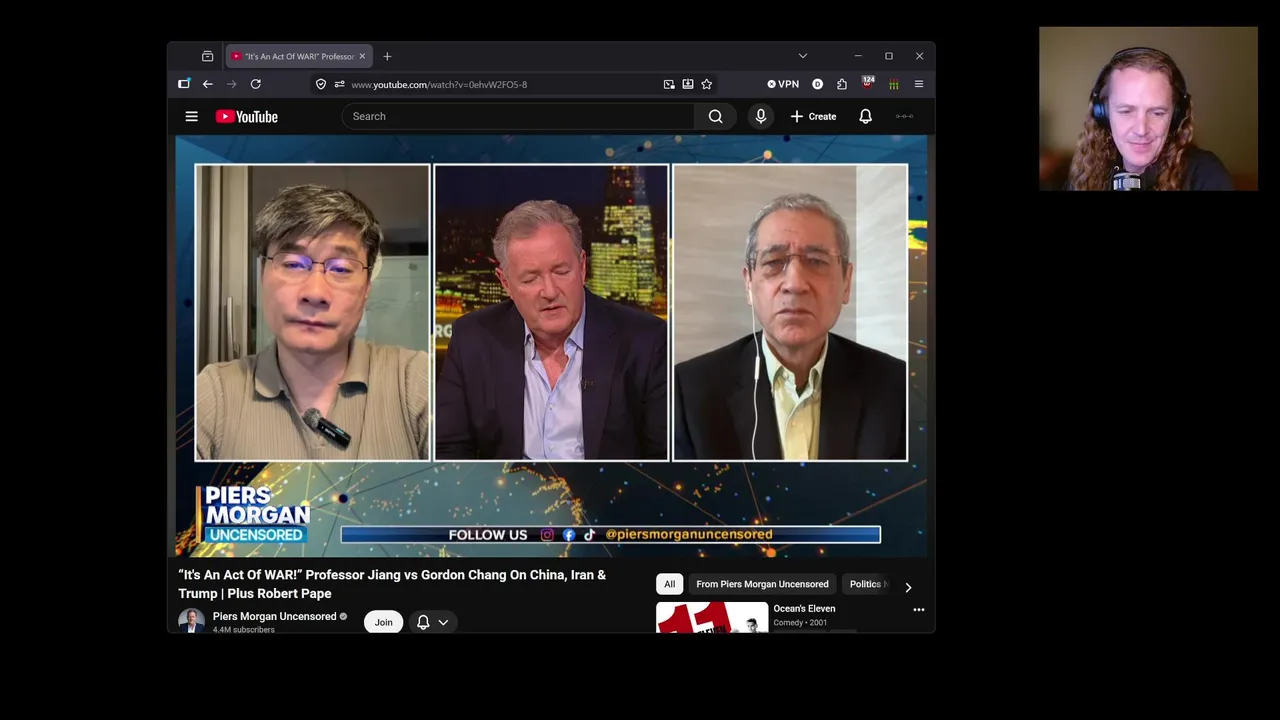The image size is (1280, 720).
Task: Click the video player showing three guests
Action: click(551, 346)
